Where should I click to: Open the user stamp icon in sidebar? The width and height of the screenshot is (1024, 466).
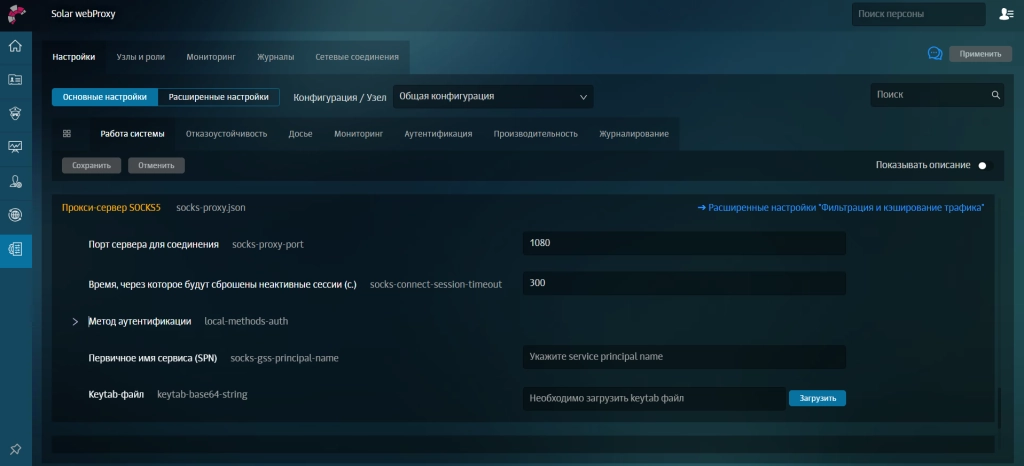tap(15, 181)
